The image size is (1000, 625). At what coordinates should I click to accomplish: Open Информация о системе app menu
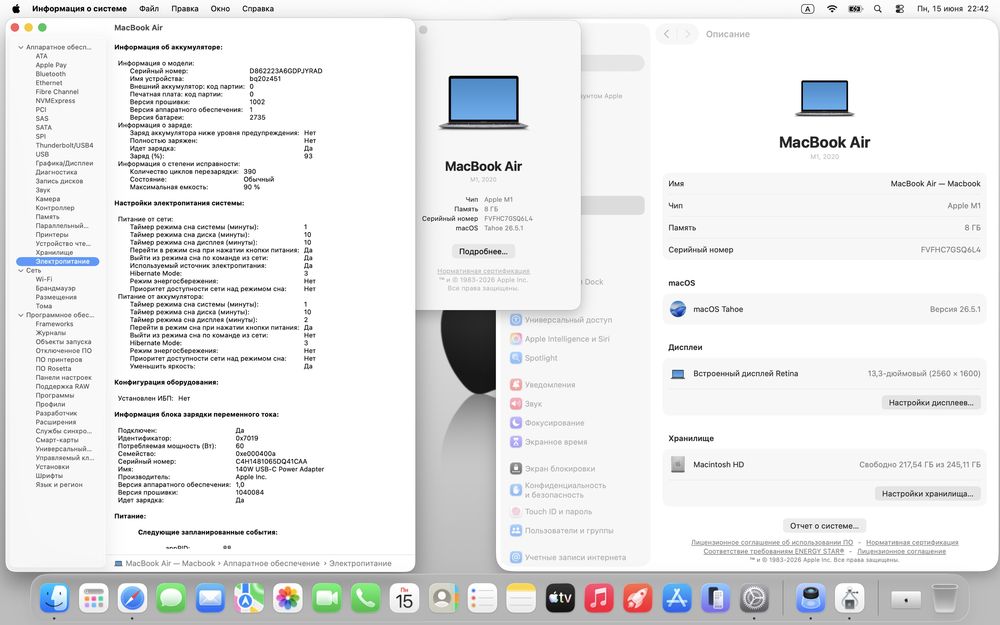point(79,9)
